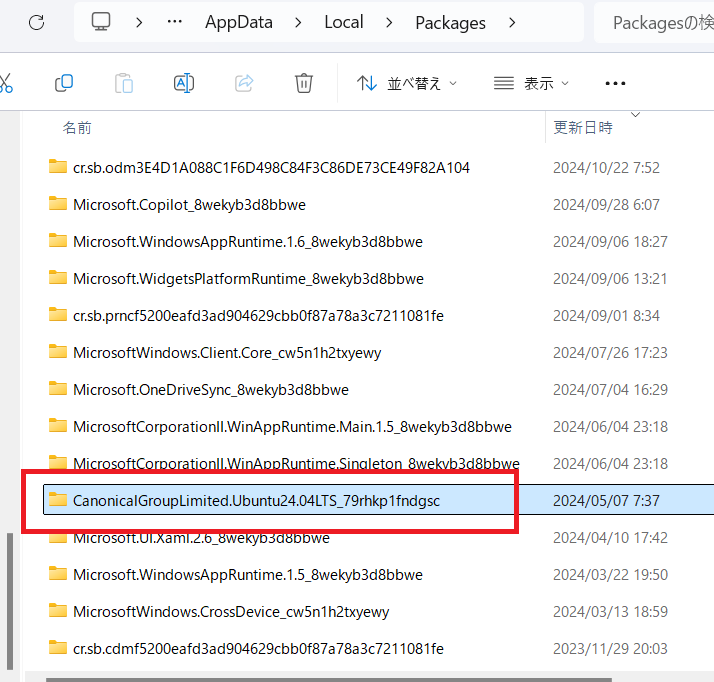Expand the chevron after AppData
This screenshot has width=714, height=682.
coord(298,22)
